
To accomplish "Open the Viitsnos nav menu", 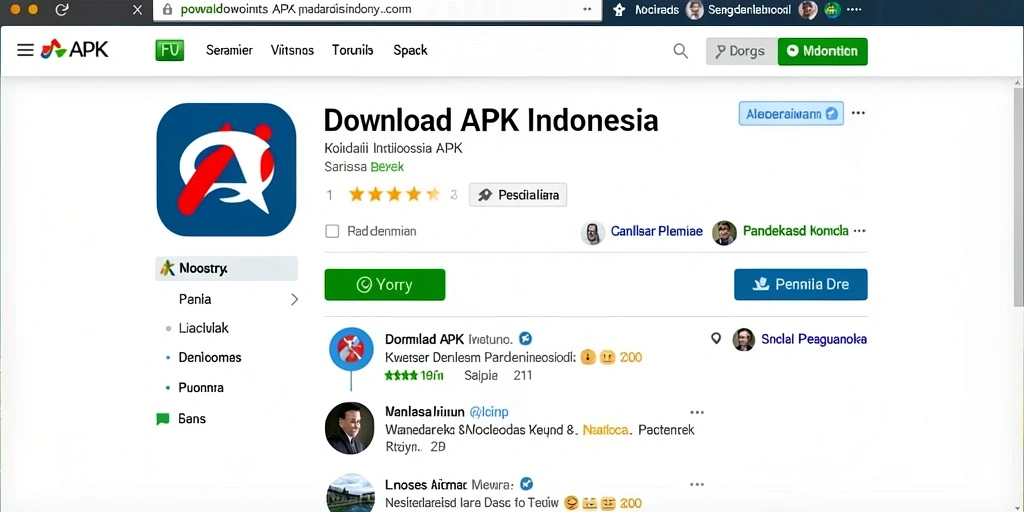I will [x=293, y=50].
